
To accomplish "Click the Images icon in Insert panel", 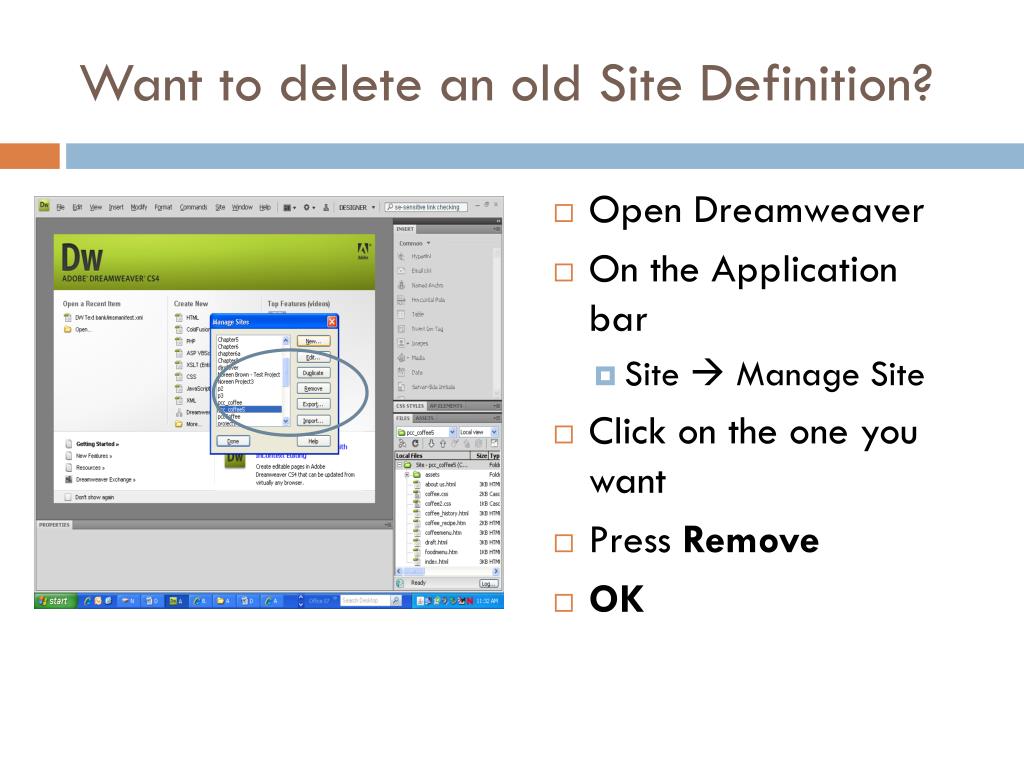I will click(402, 343).
